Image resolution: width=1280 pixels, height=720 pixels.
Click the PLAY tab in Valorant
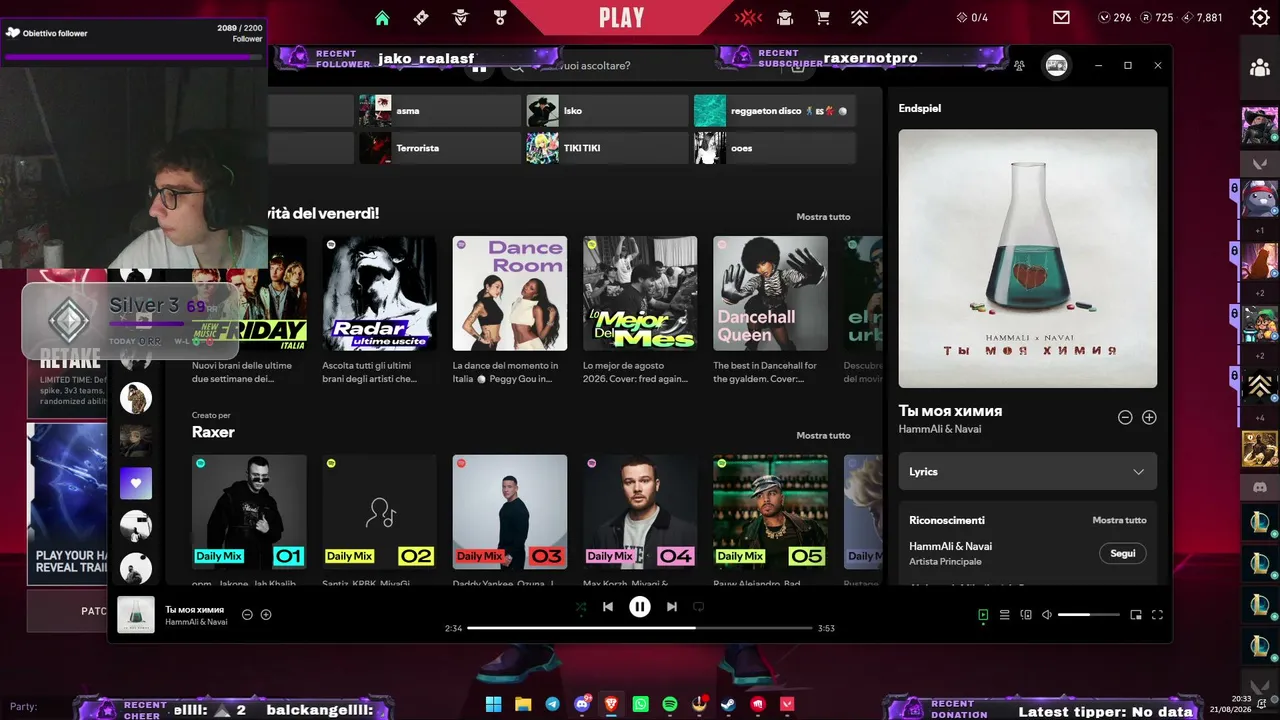tap(622, 17)
